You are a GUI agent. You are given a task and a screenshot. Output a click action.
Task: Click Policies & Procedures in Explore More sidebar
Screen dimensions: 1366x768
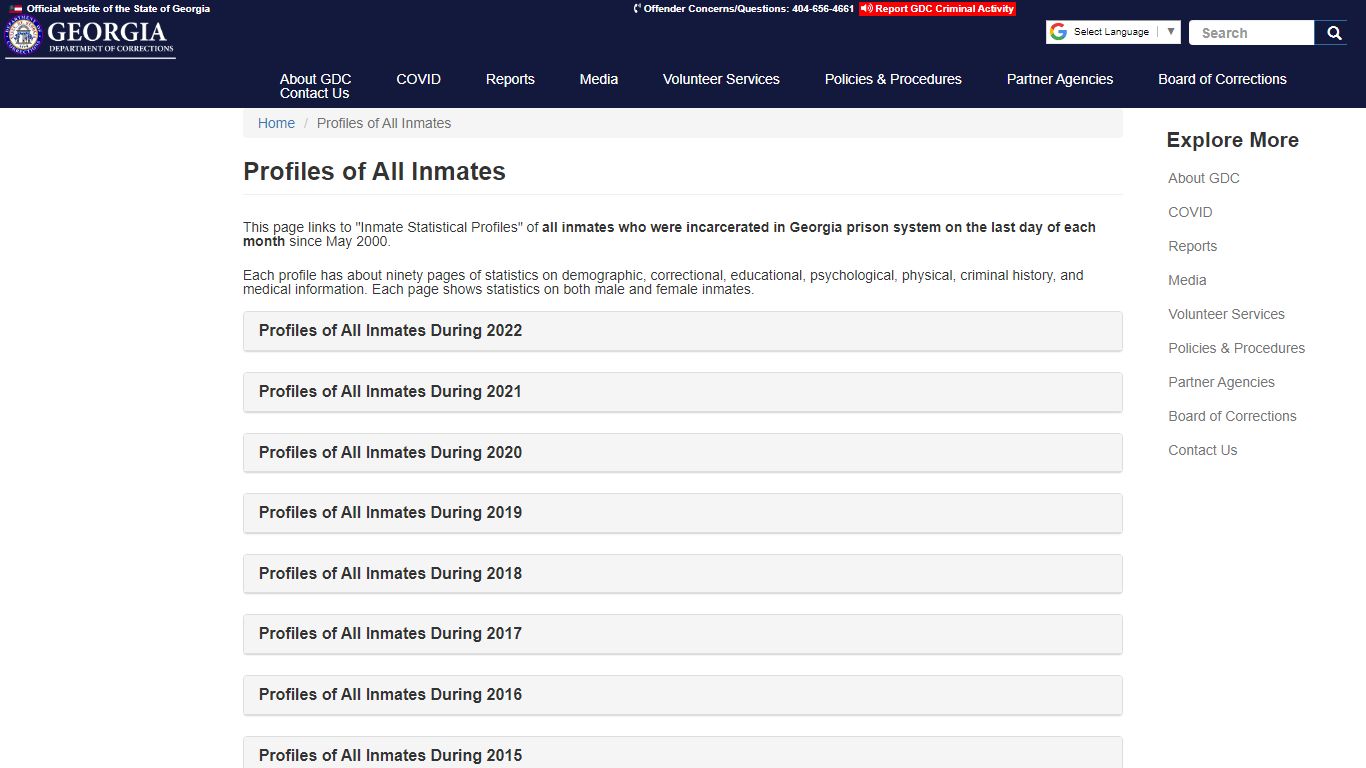point(1237,348)
